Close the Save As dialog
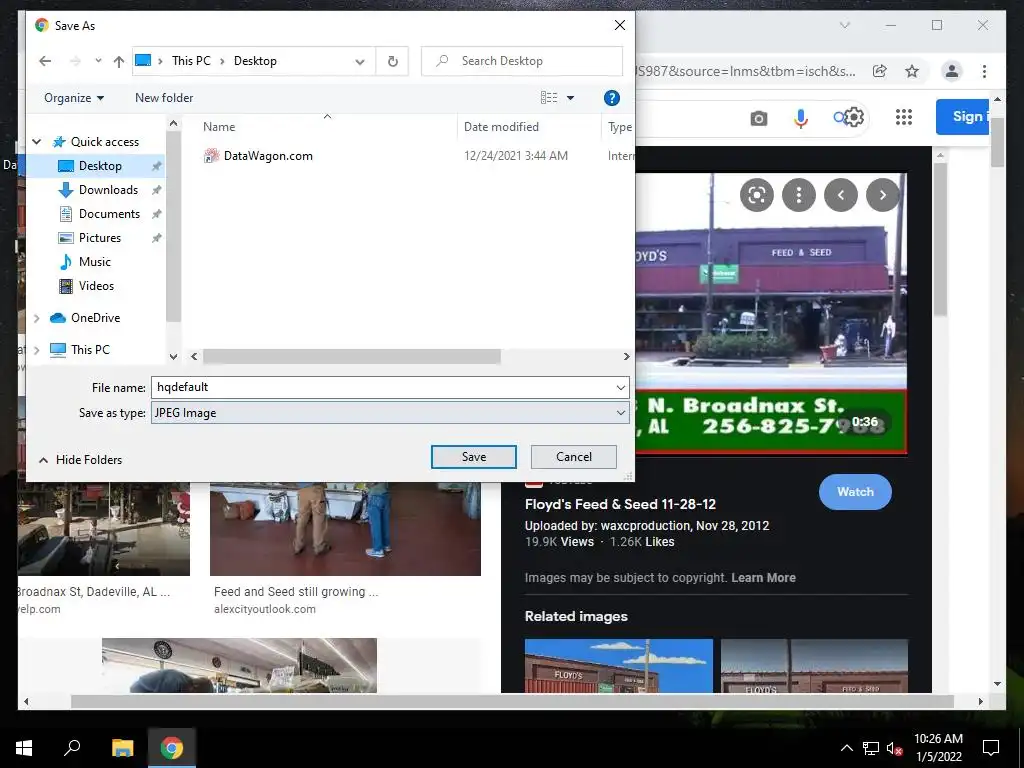This screenshot has height=768, width=1024. pyautogui.click(x=620, y=25)
